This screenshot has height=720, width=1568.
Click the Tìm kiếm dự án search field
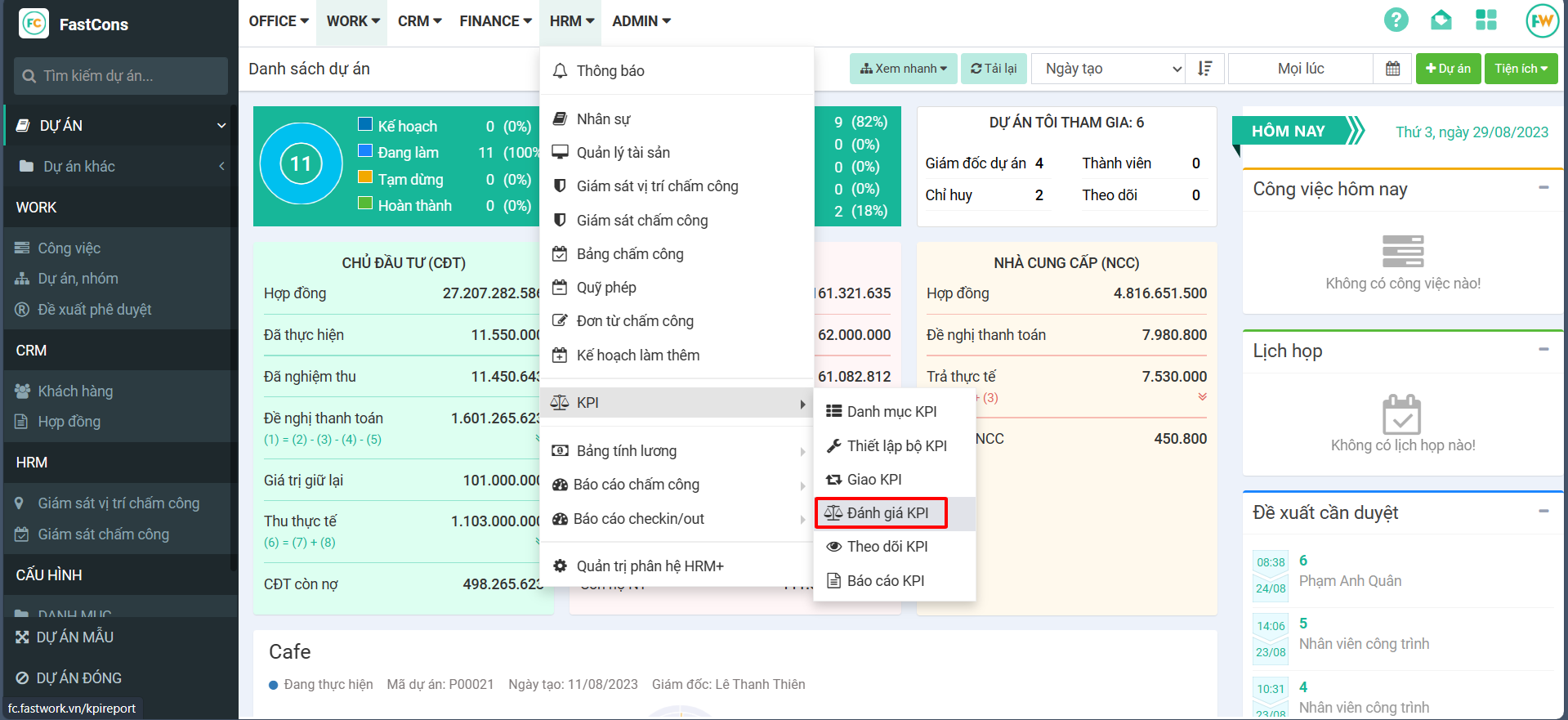point(131,76)
